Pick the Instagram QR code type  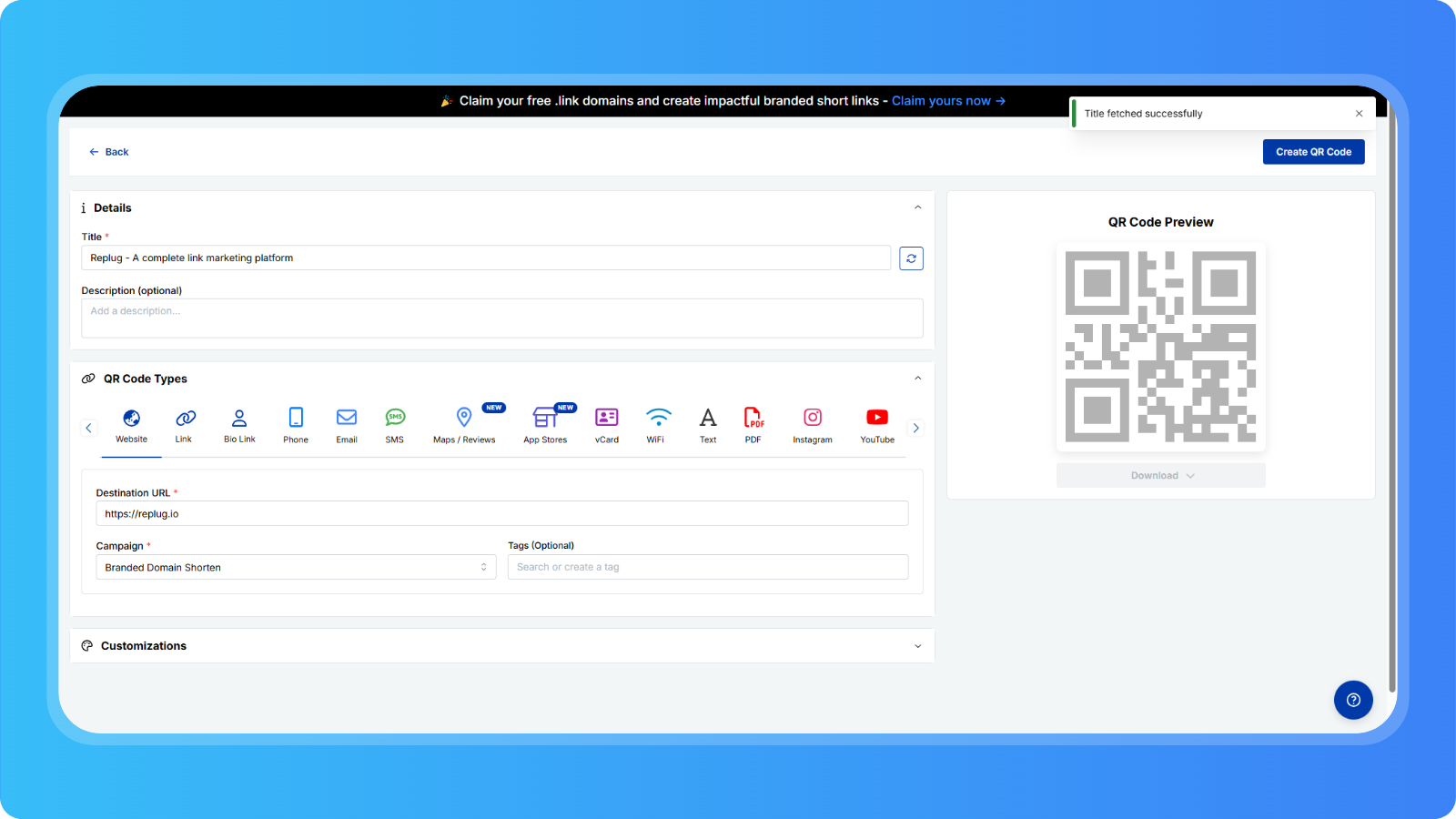(x=813, y=426)
